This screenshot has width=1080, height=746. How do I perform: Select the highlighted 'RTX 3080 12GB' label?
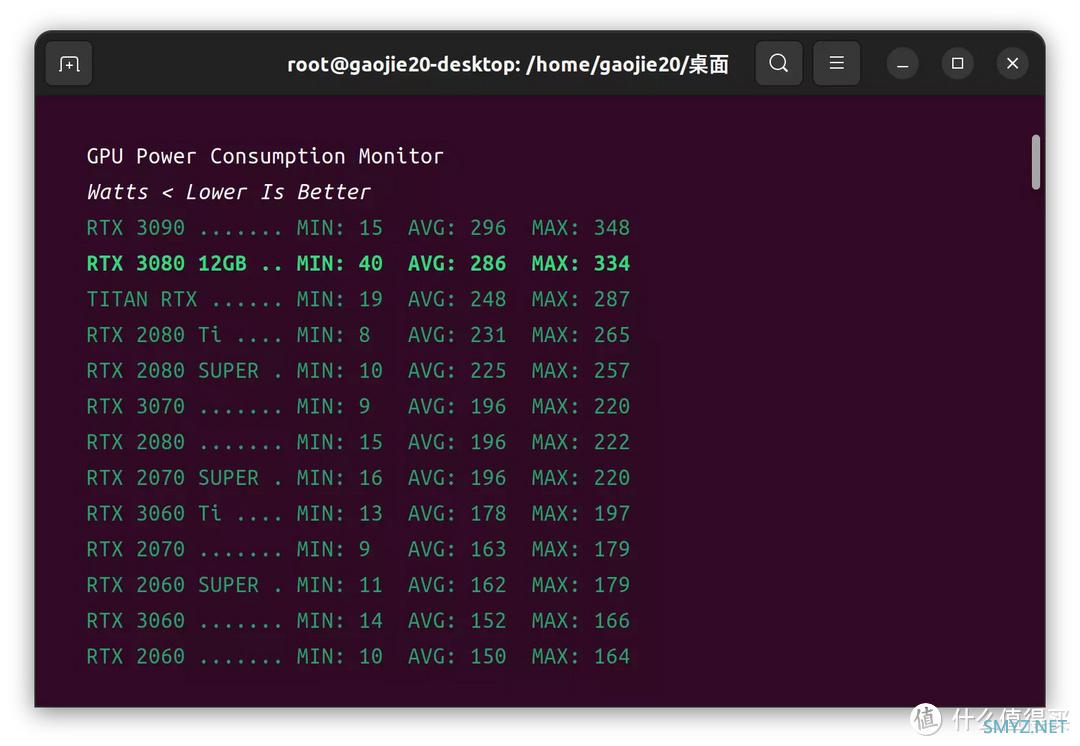point(167,264)
